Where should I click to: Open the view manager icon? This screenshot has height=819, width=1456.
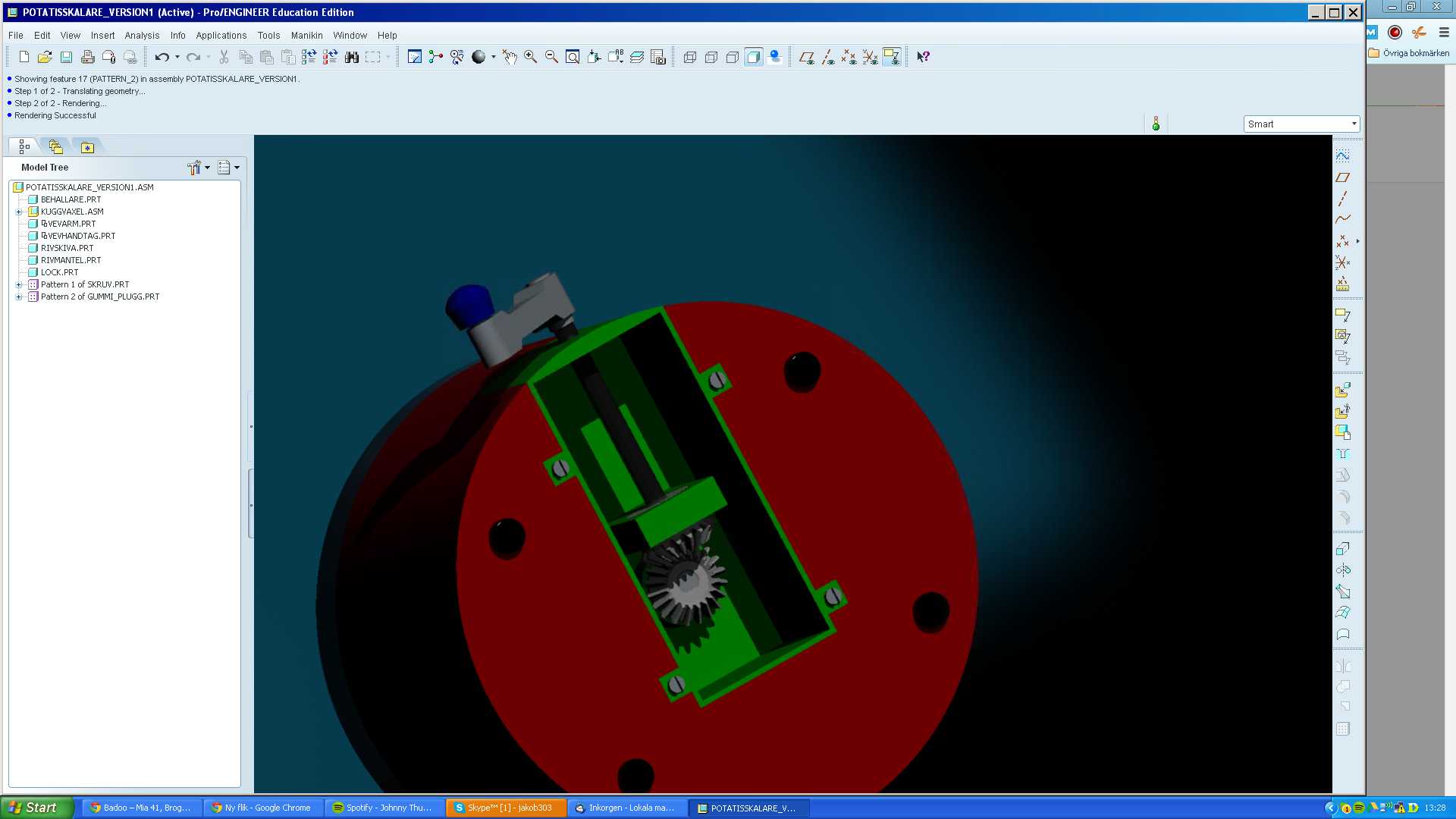click(x=658, y=57)
